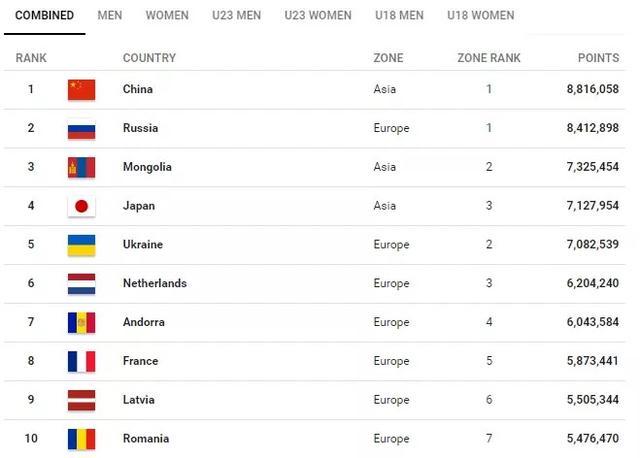Screen dimensions: 640x458
Task: Click the Ukraine flag icon
Action: point(81,245)
